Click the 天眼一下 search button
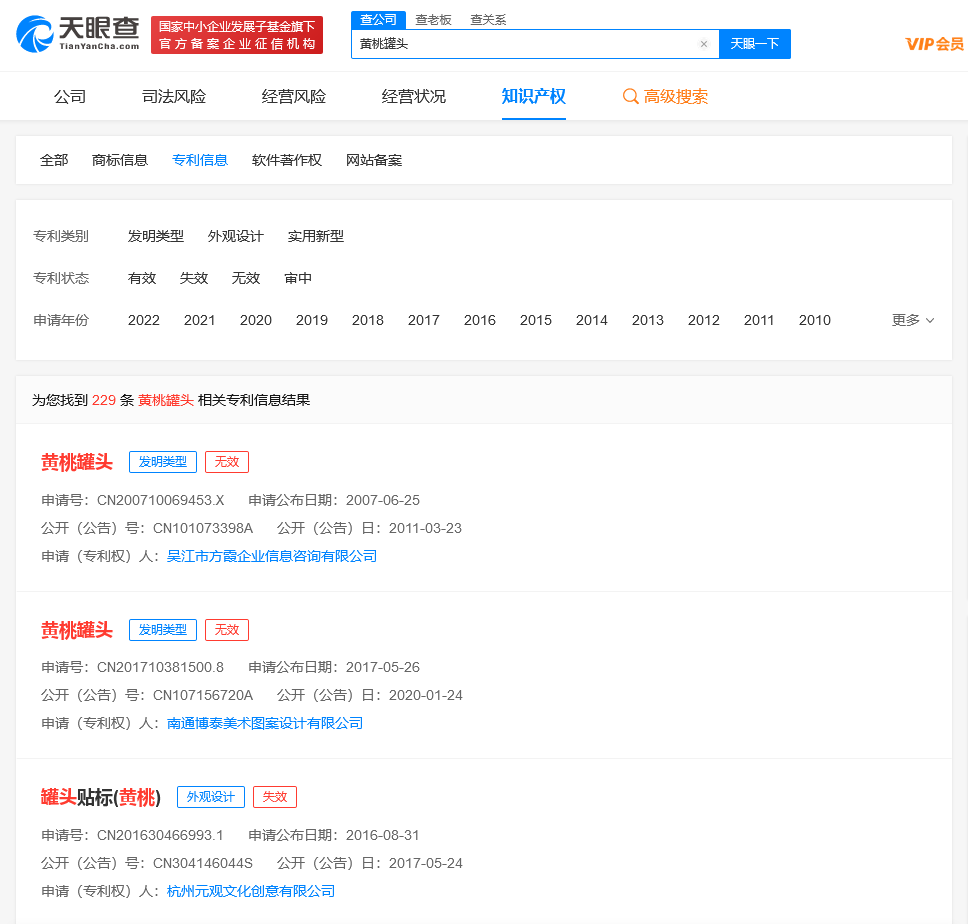 click(x=755, y=44)
